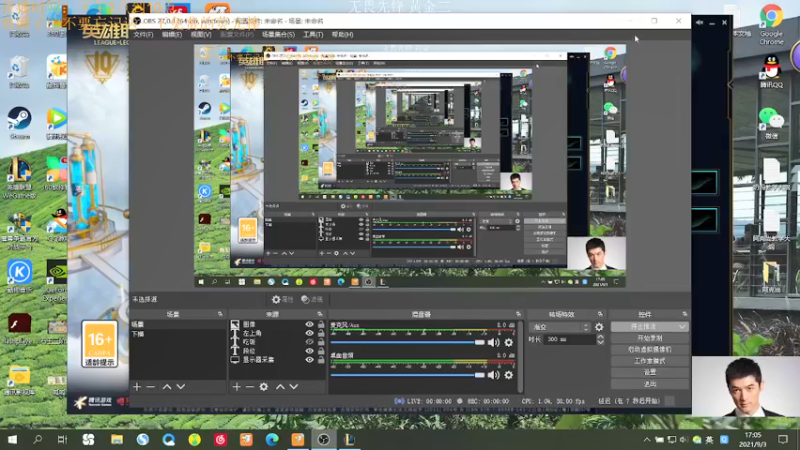The image size is (800, 450).
Task: Select the 下播 scene
Action: pyautogui.click(x=177, y=334)
